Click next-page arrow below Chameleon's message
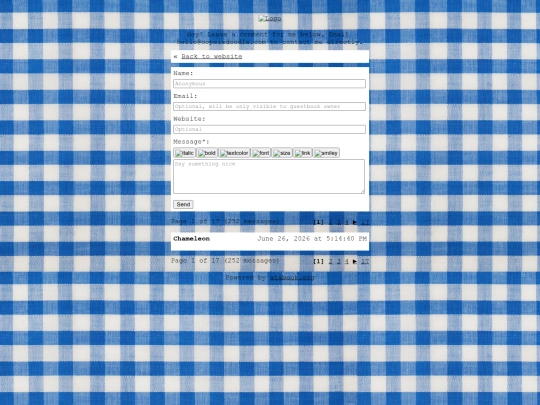Image resolution: width=540 pixels, height=405 pixels. (355, 261)
